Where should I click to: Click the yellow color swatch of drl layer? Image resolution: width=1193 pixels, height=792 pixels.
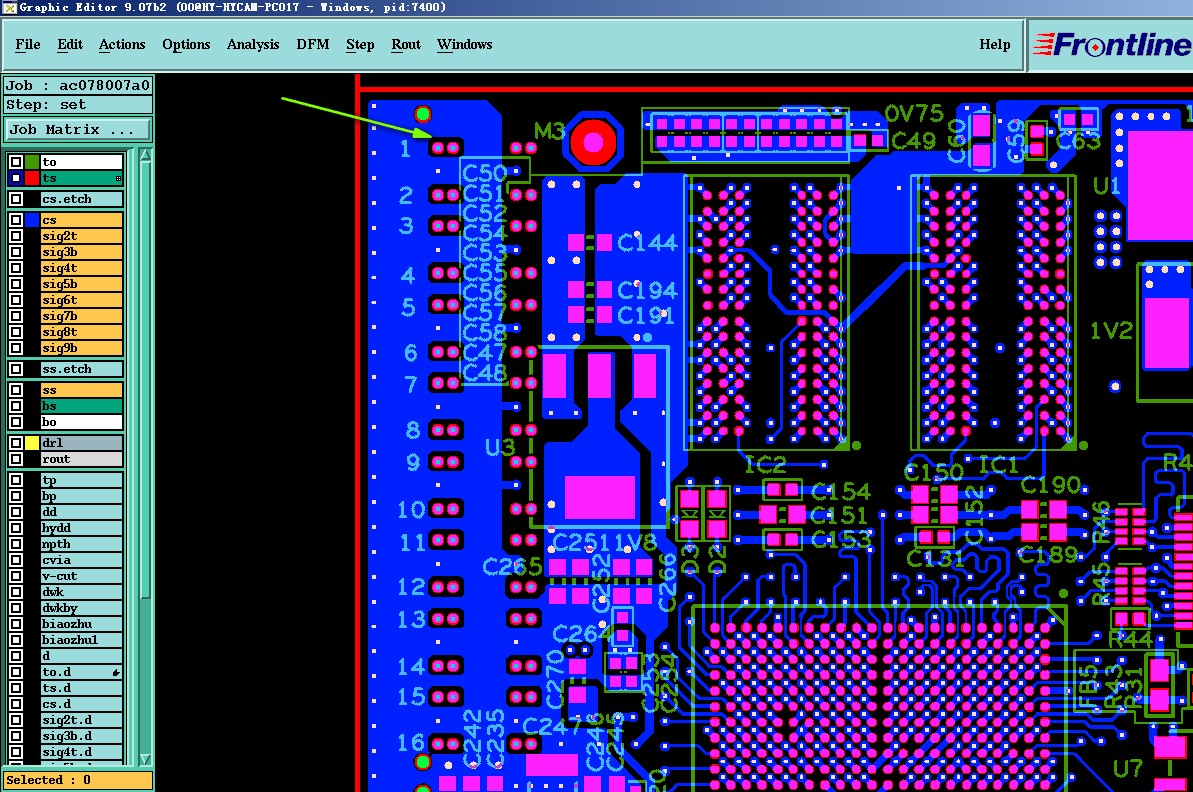[x=32, y=443]
